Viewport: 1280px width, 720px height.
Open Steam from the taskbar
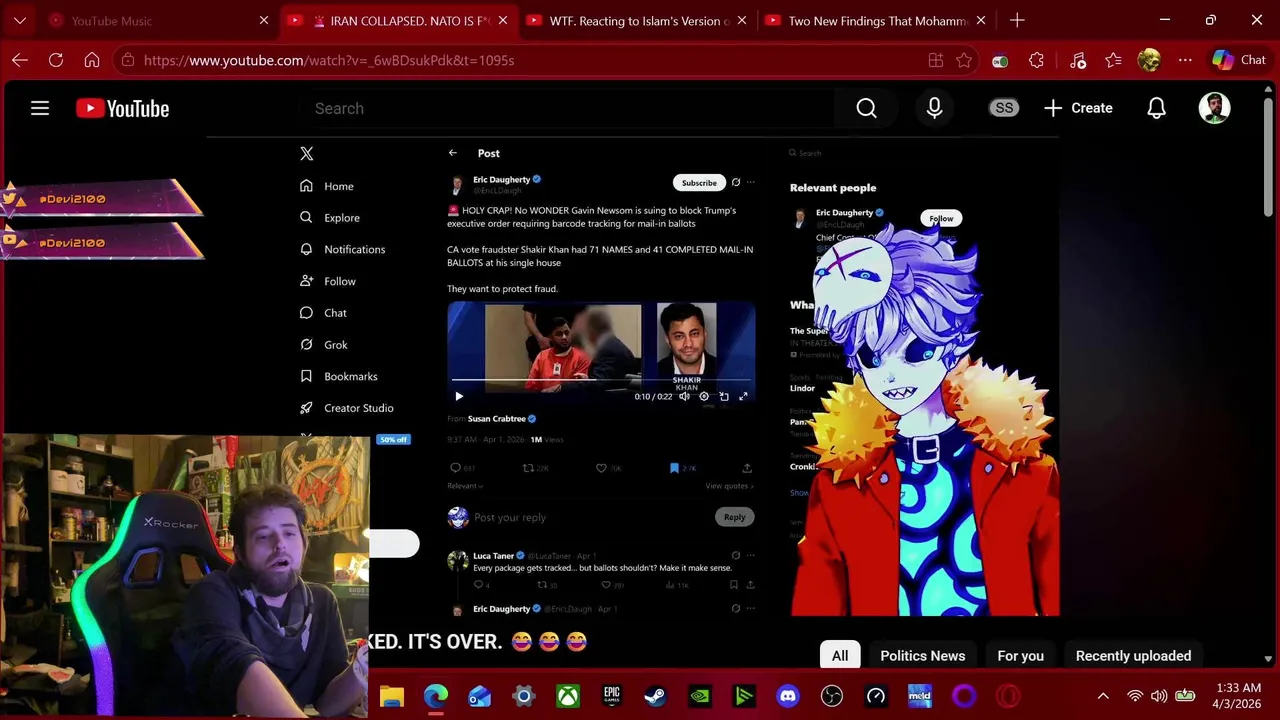click(655, 696)
